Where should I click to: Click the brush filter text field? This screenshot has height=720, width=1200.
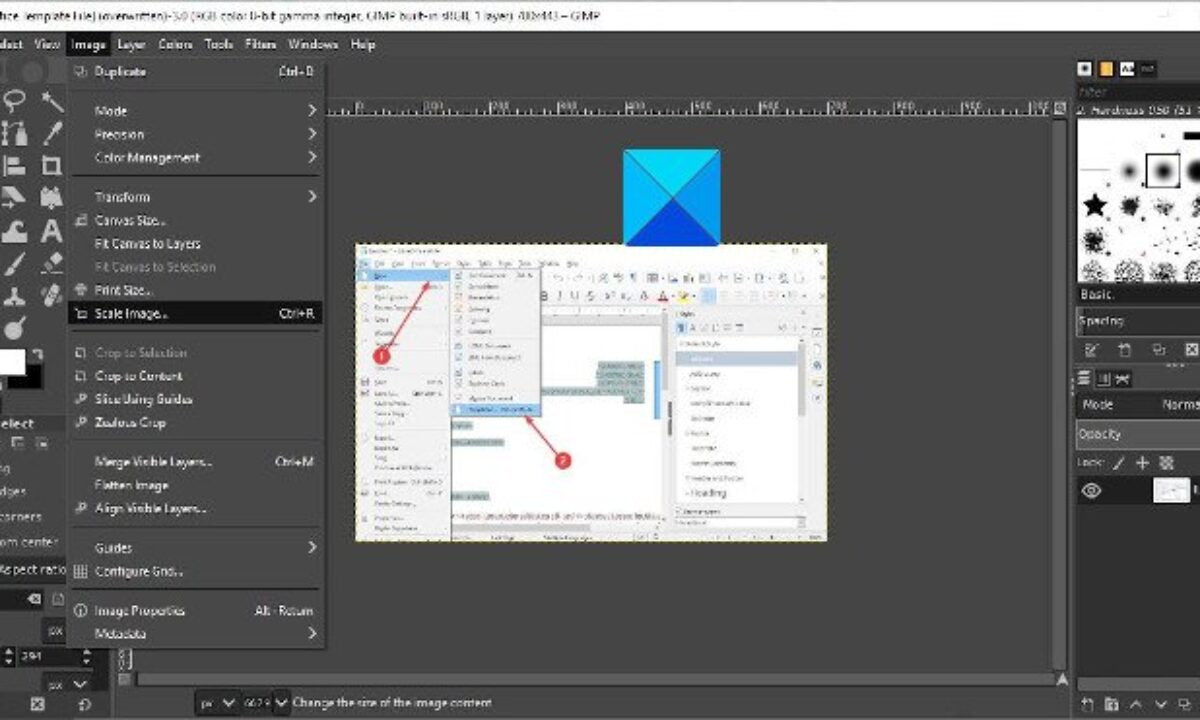(x=1138, y=91)
